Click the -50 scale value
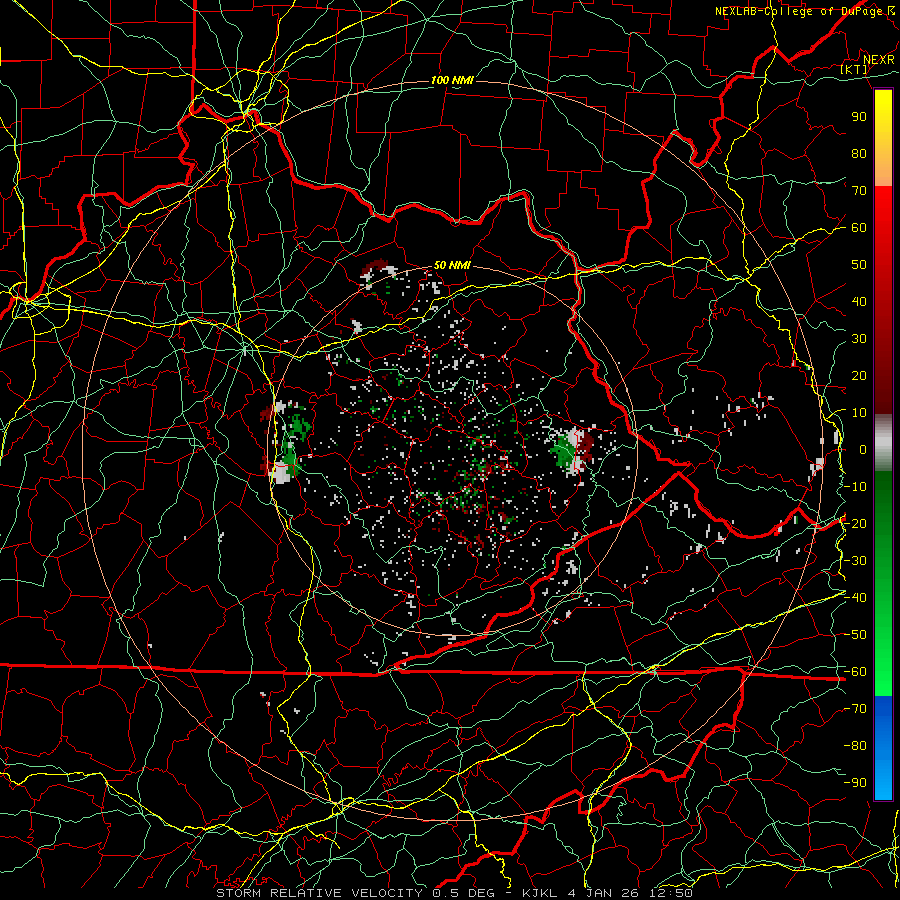Screen dimensions: 900x900 click(x=855, y=634)
